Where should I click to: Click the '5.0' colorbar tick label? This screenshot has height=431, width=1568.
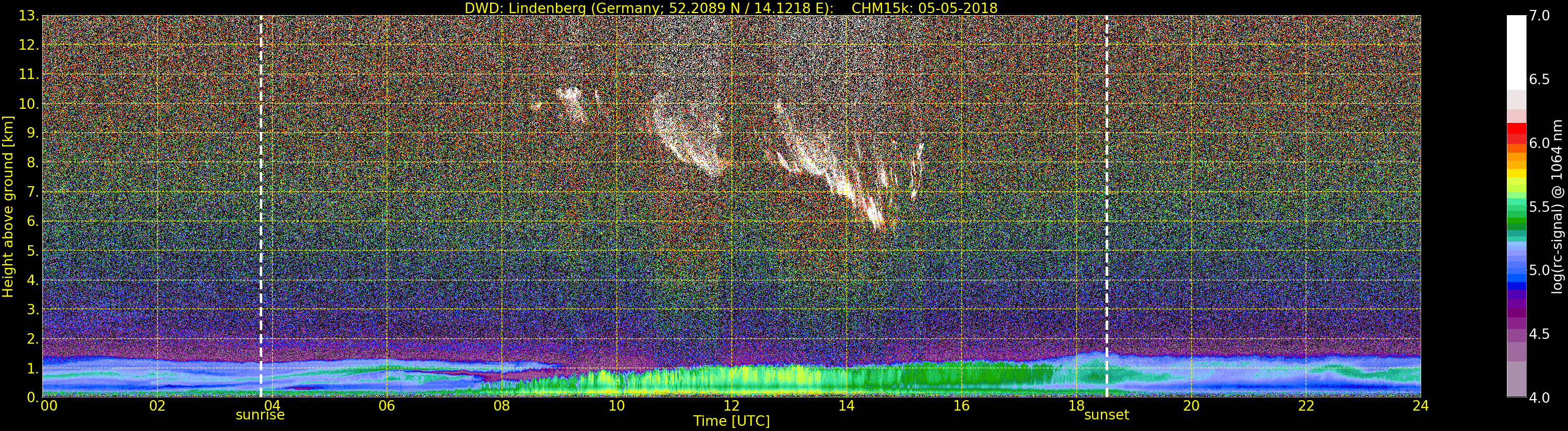pos(1539,270)
